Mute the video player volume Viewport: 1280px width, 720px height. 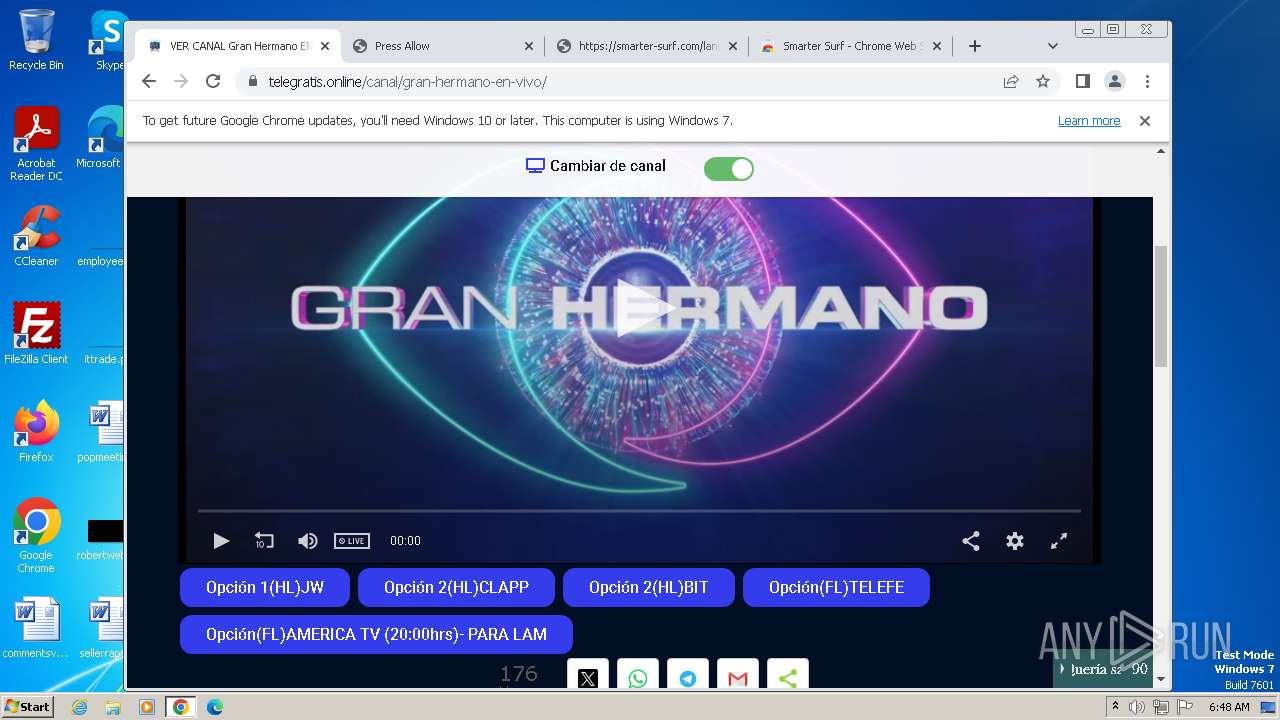point(308,541)
